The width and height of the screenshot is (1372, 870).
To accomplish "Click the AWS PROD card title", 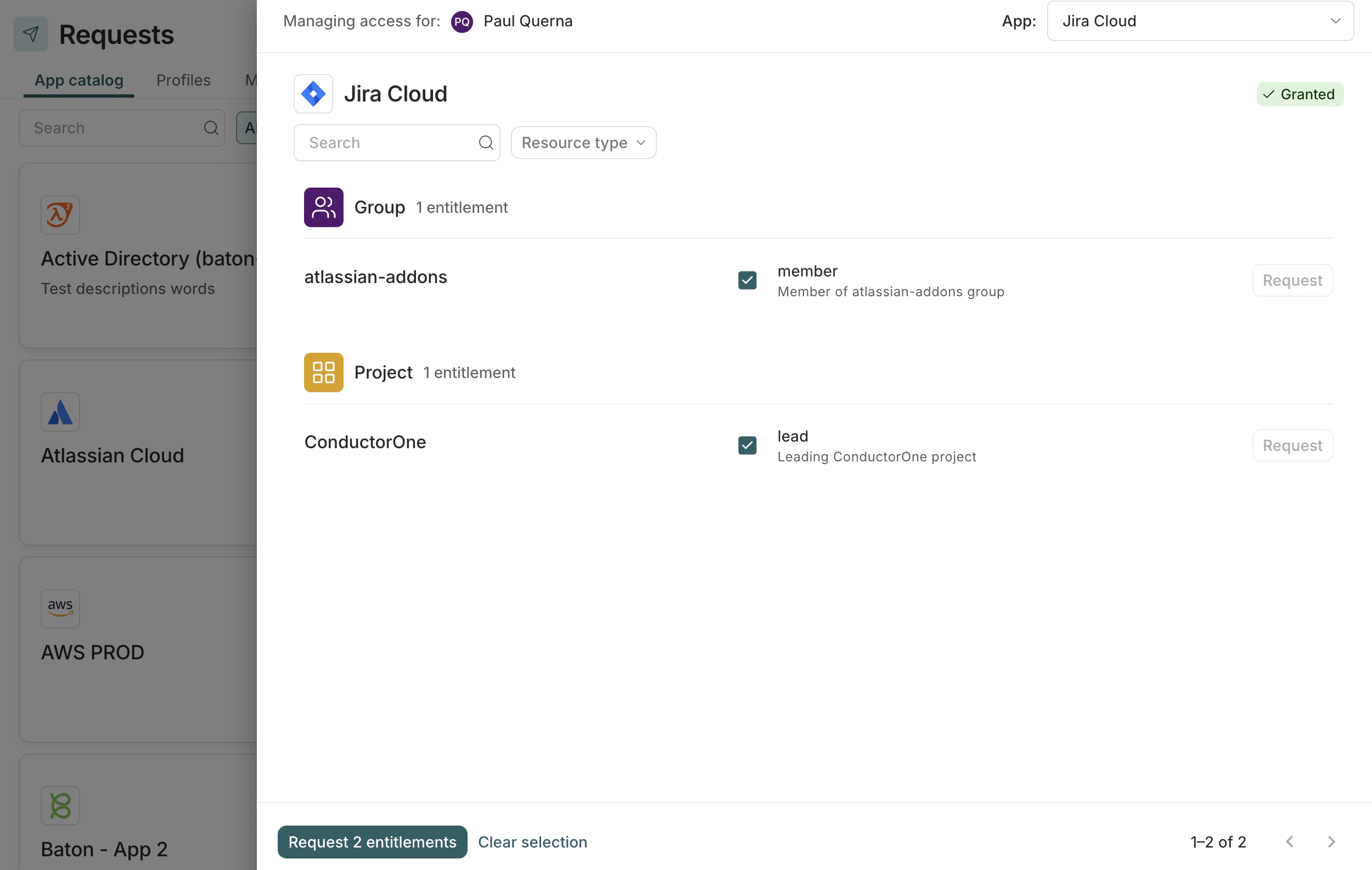I will point(93,653).
